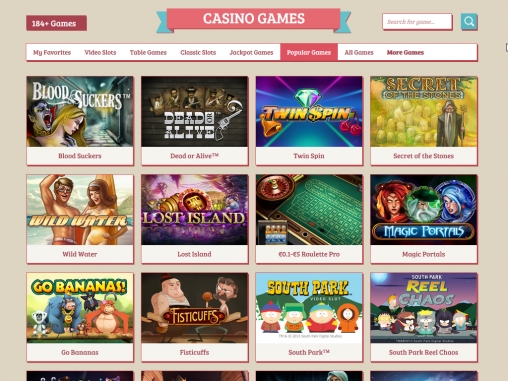The width and height of the screenshot is (508, 381).
Task: Click the South Park Reel Chaos label
Action: 424,352
